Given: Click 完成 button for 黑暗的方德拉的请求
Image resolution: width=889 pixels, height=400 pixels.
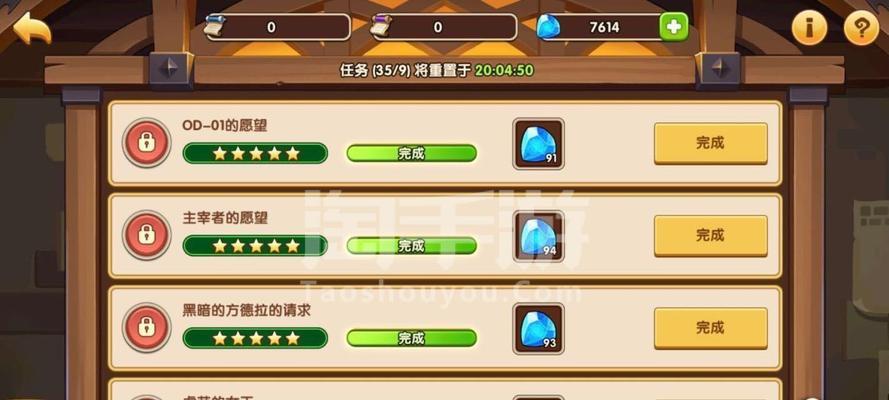Looking at the screenshot, I should (x=710, y=328).
